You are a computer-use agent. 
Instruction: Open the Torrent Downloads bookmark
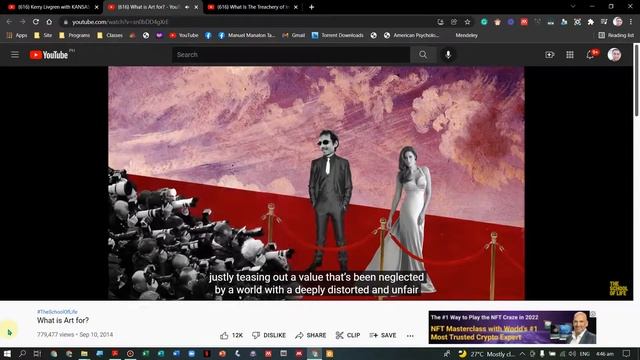[x=338, y=36]
